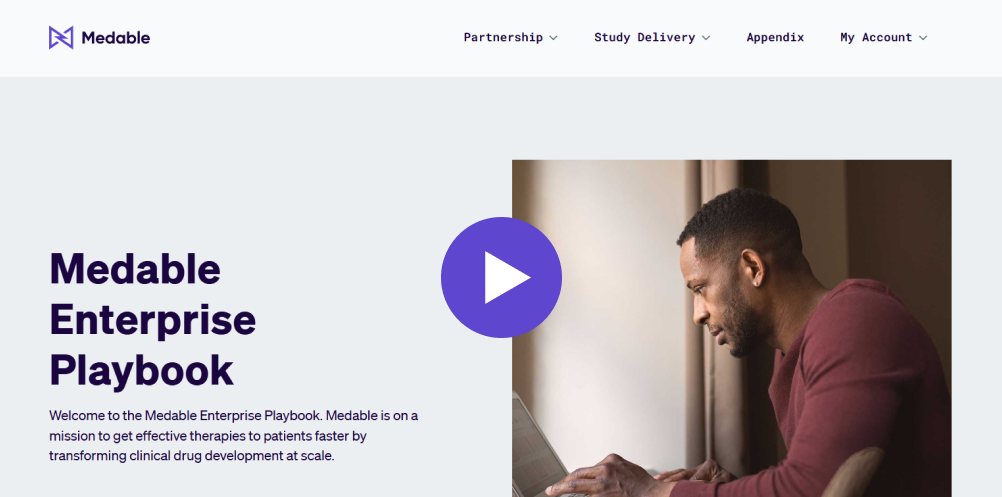This screenshot has height=497, width=1002.
Task: Click the white play triangle icon
Action: [506, 277]
